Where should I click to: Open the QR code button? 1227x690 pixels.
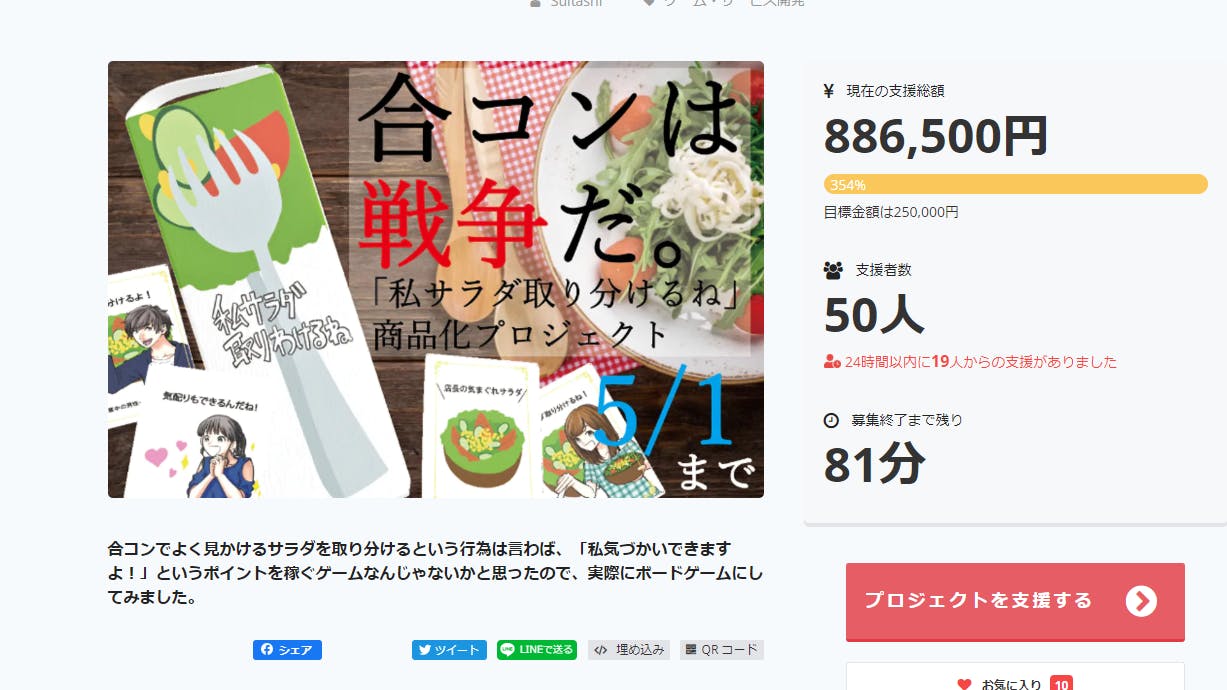[722, 650]
